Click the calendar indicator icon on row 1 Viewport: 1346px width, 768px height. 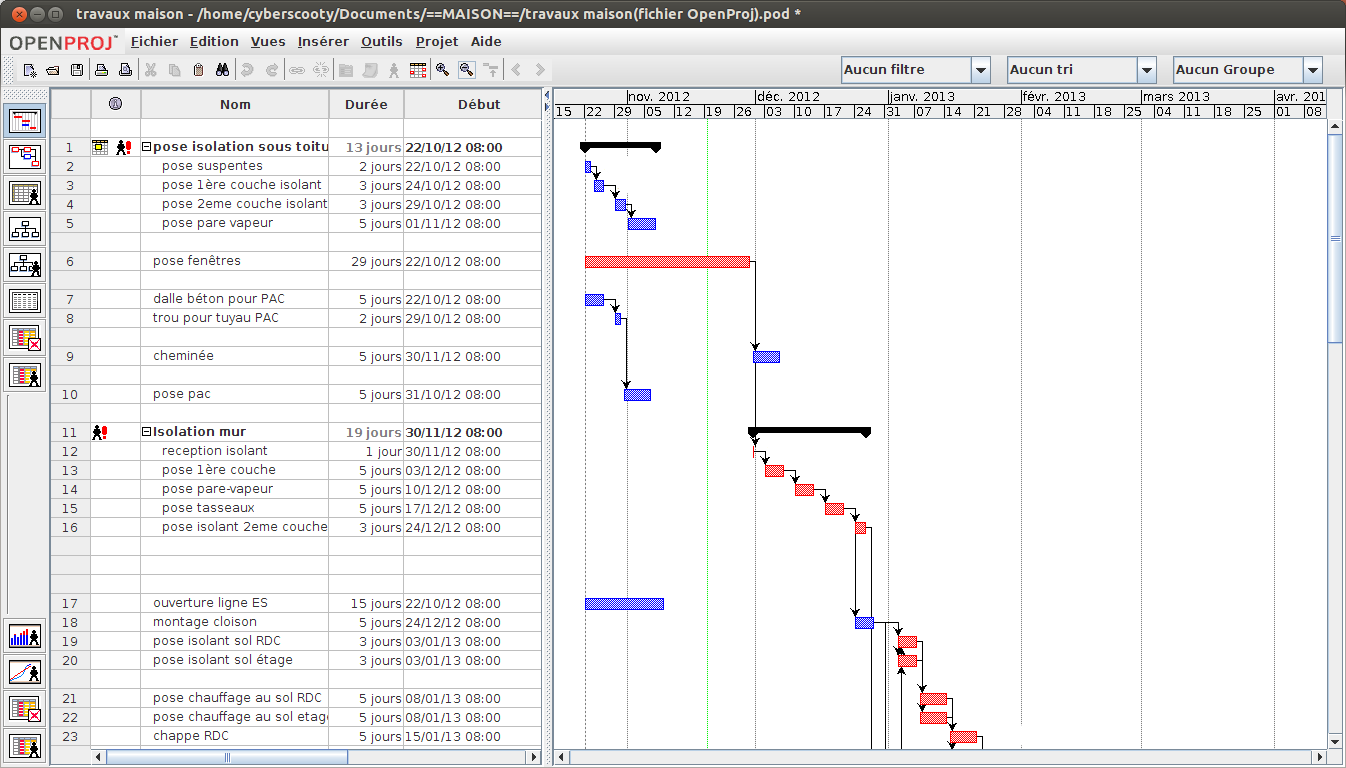coord(100,147)
